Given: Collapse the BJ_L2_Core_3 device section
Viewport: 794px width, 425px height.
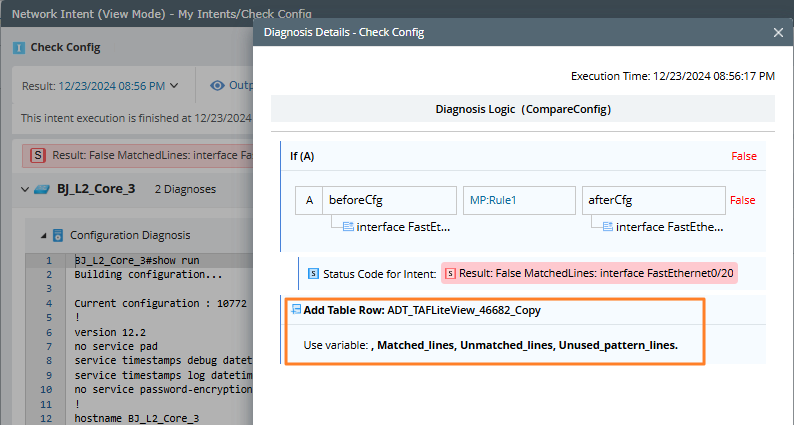Looking at the screenshot, I should click(23, 189).
